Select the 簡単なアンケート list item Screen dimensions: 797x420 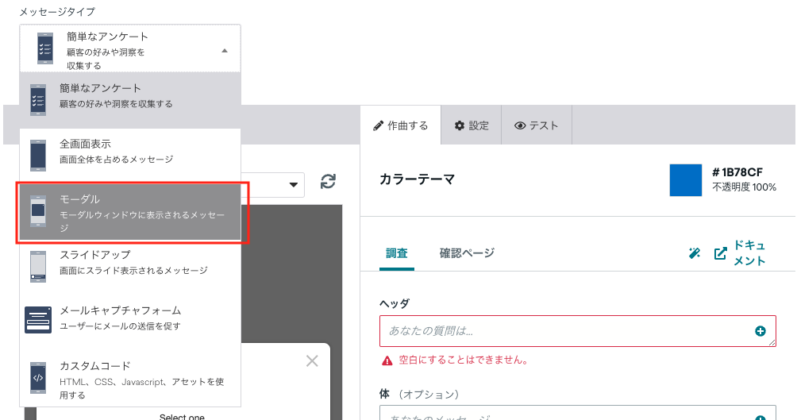[x=130, y=95]
